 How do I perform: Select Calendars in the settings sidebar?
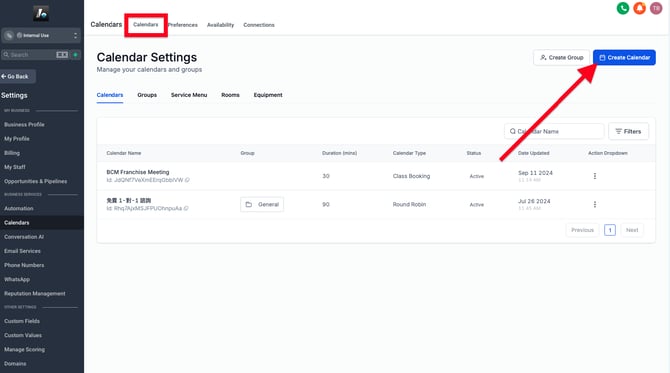tap(41, 223)
